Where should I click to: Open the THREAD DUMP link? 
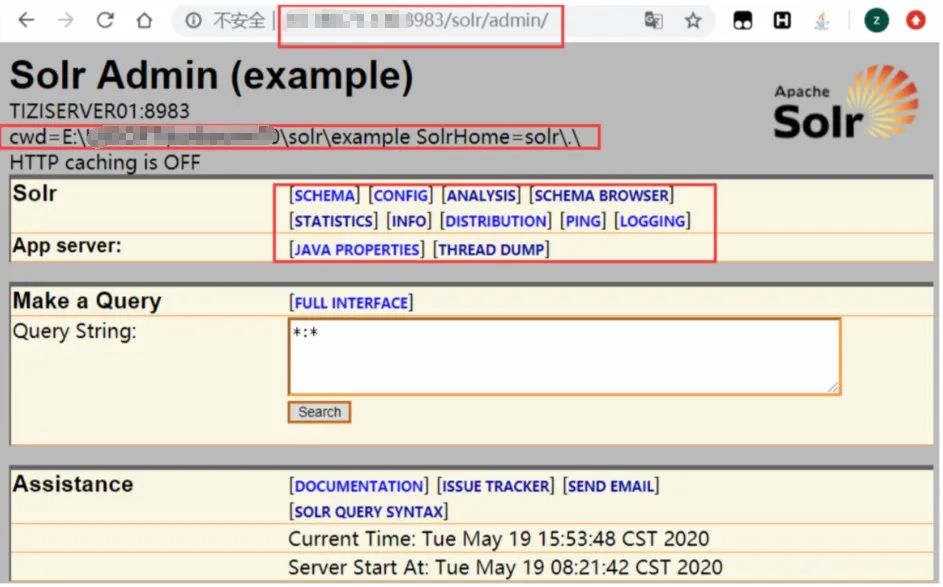(491, 250)
